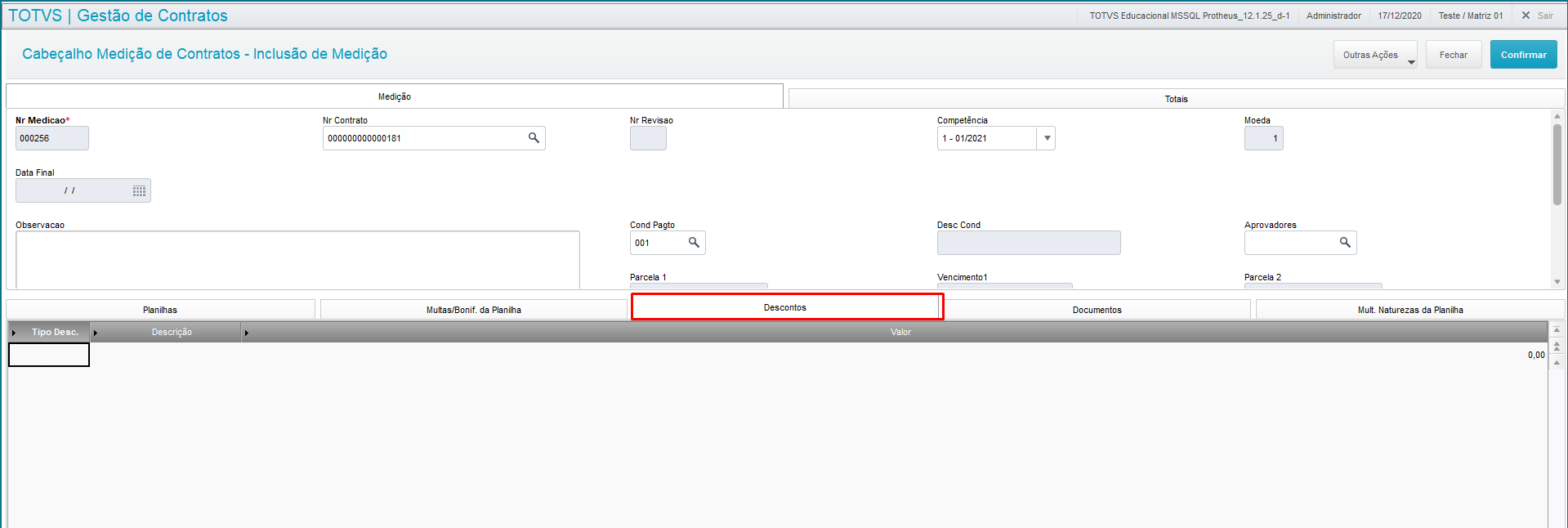This screenshot has width=1568, height=528.
Task: Open Cond Pagto search magnifier
Action: (694, 243)
